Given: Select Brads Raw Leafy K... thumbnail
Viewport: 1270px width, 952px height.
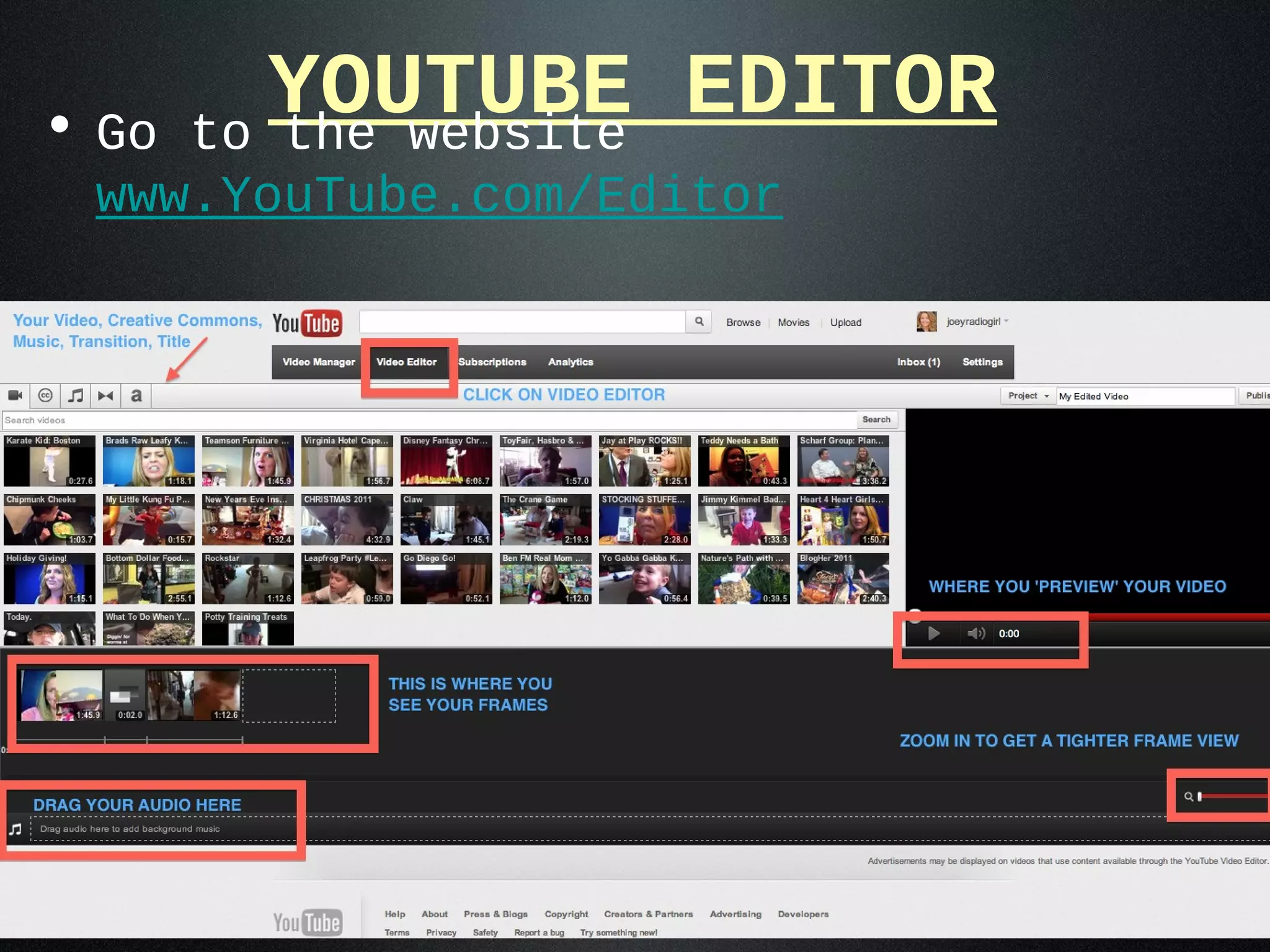Looking at the screenshot, I should [x=149, y=461].
